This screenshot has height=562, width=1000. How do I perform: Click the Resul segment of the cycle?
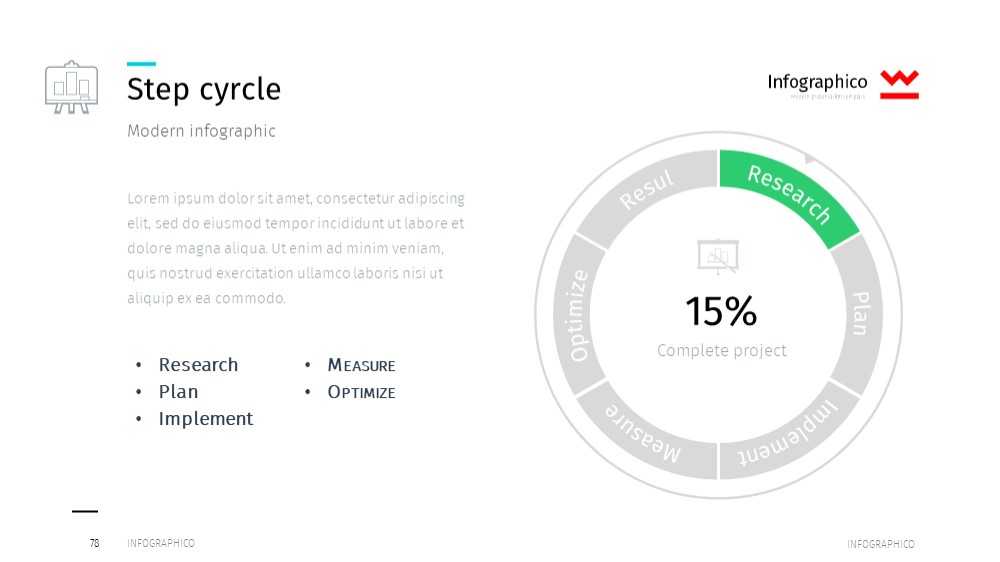pos(646,190)
